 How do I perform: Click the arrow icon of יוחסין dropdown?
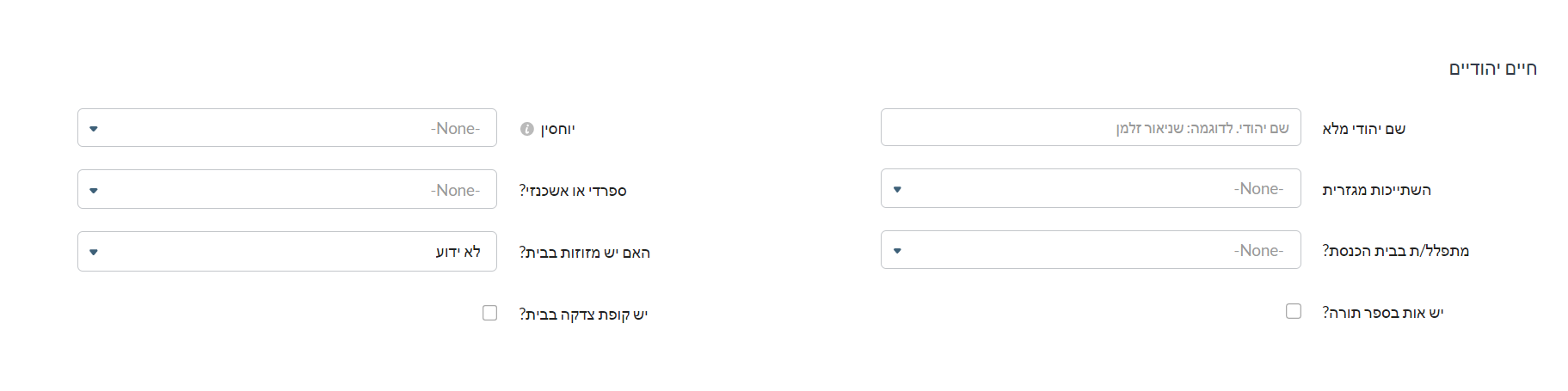[x=94, y=129]
